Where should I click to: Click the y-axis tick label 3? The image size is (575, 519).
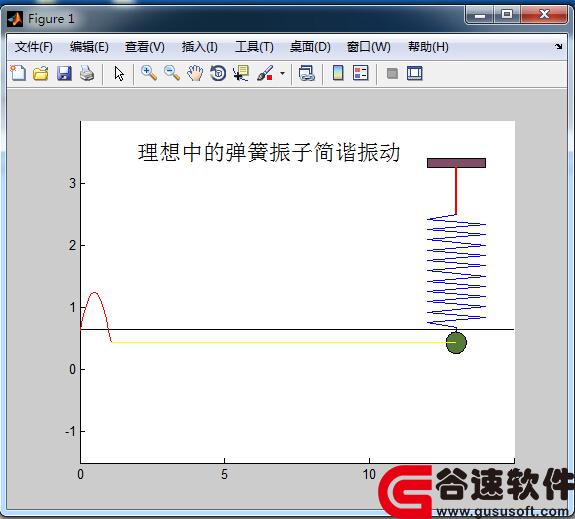point(73,183)
